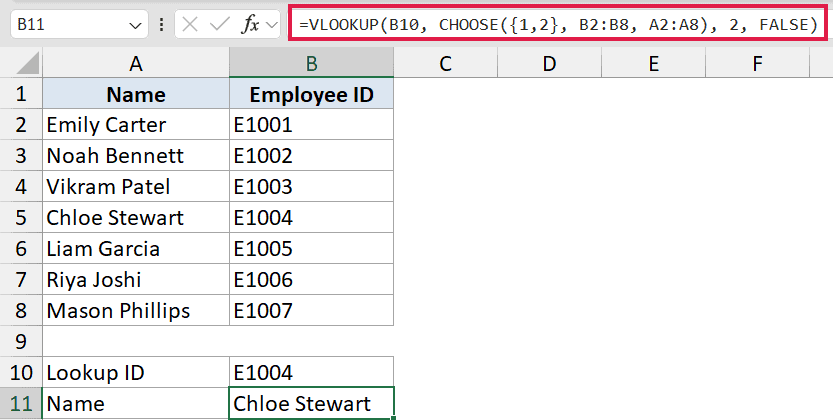Screen dimensions: 833x420
Task: Select the Chloe Stewart cell in row 5
Action: coord(136,217)
